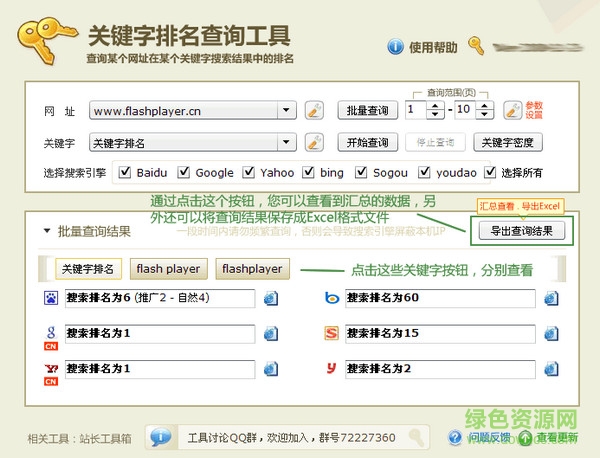The height and width of the screenshot is (458, 600).
Task: Click the 使用帮助 help icon
Action: [393, 47]
